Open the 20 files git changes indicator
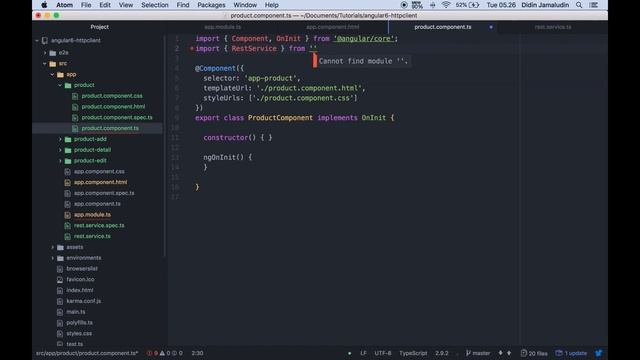The height and width of the screenshot is (360, 640). coord(534,353)
